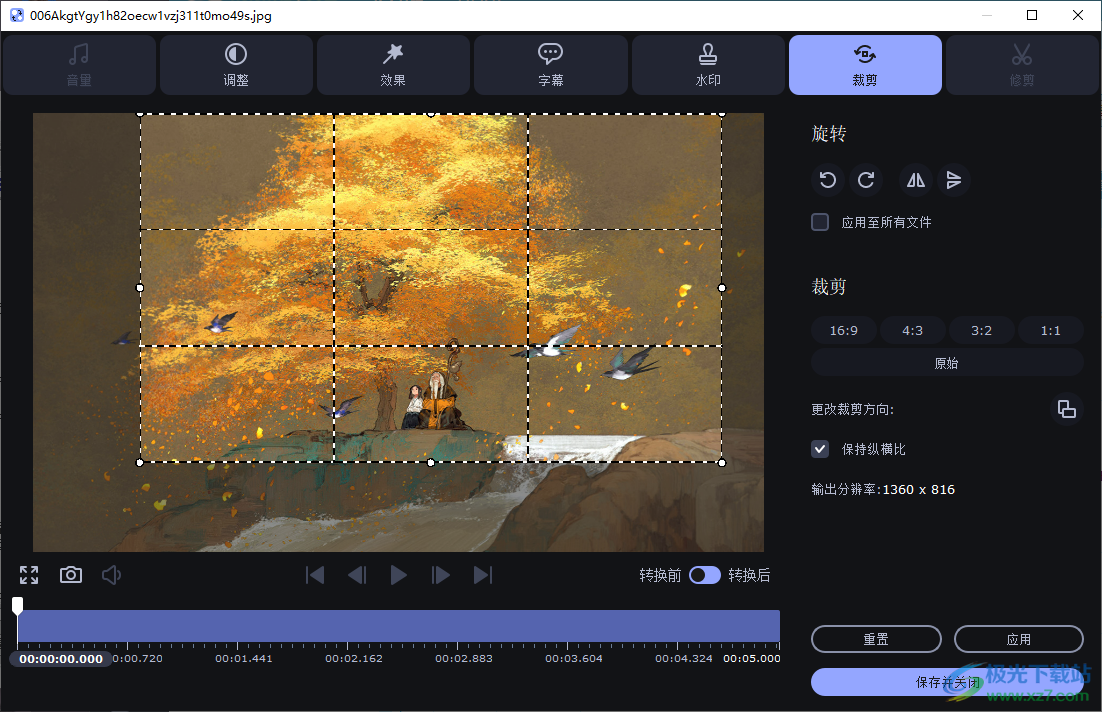Image resolution: width=1102 pixels, height=712 pixels.
Task: Rotate image clockwise
Action: point(866,180)
